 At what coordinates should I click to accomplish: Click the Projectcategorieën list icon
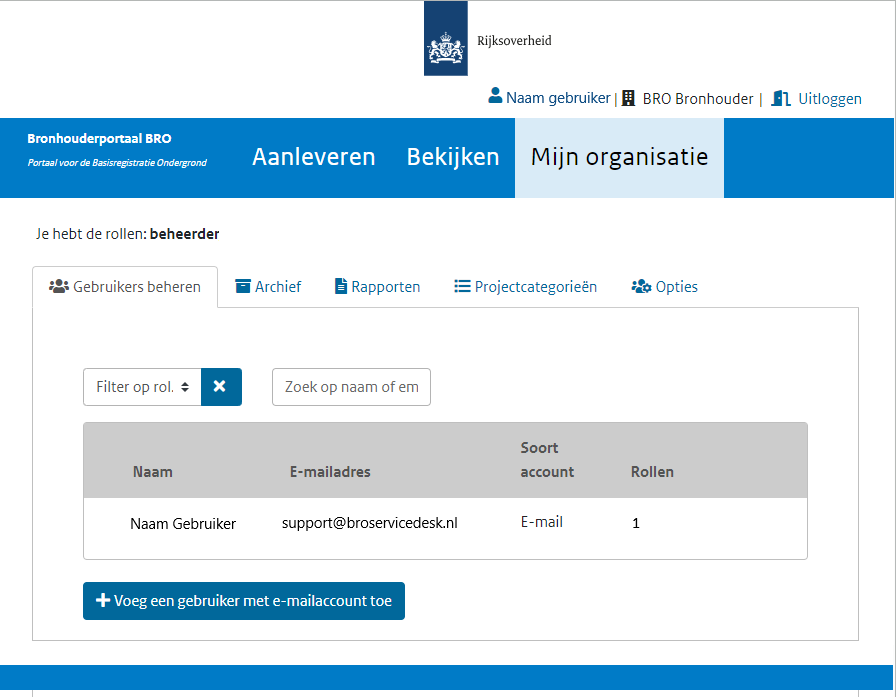coord(462,286)
